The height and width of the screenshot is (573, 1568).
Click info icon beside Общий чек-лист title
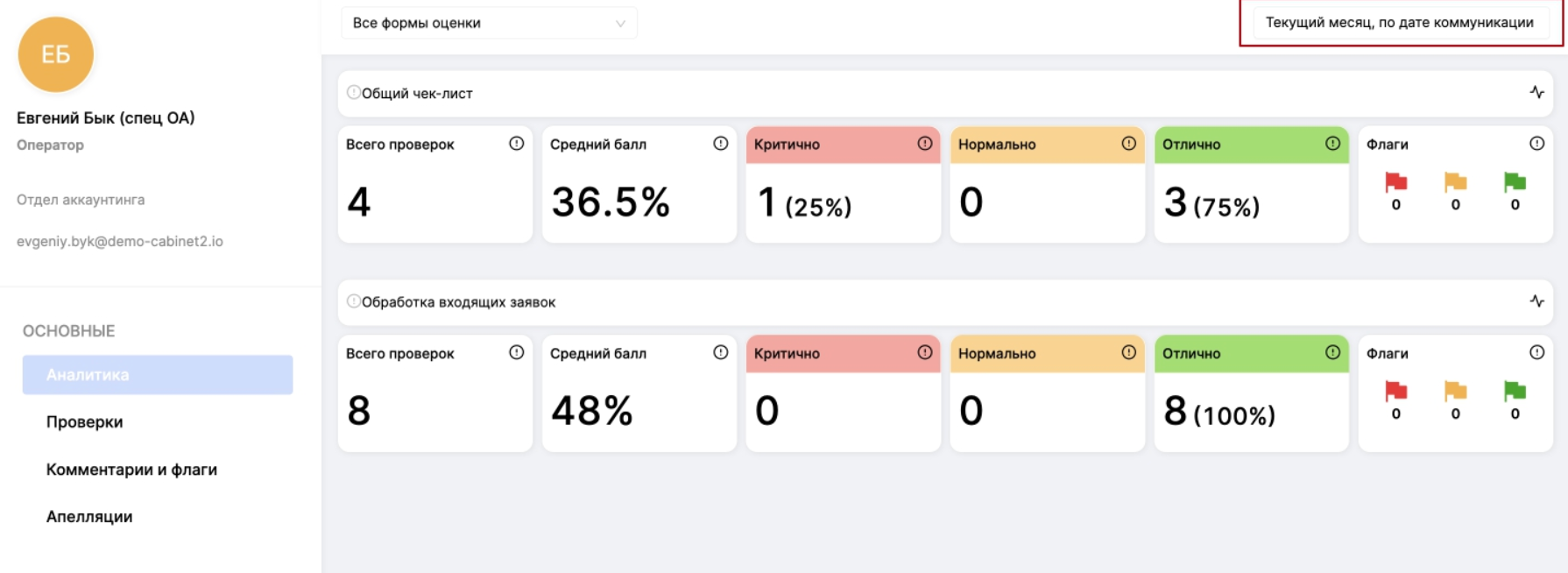(x=353, y=93)
